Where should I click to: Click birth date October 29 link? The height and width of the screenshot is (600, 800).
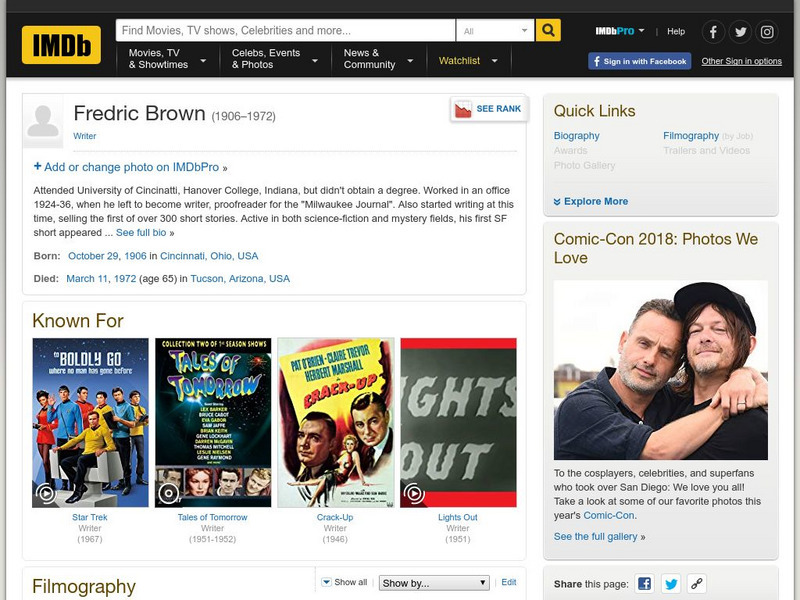click(93, 256)
